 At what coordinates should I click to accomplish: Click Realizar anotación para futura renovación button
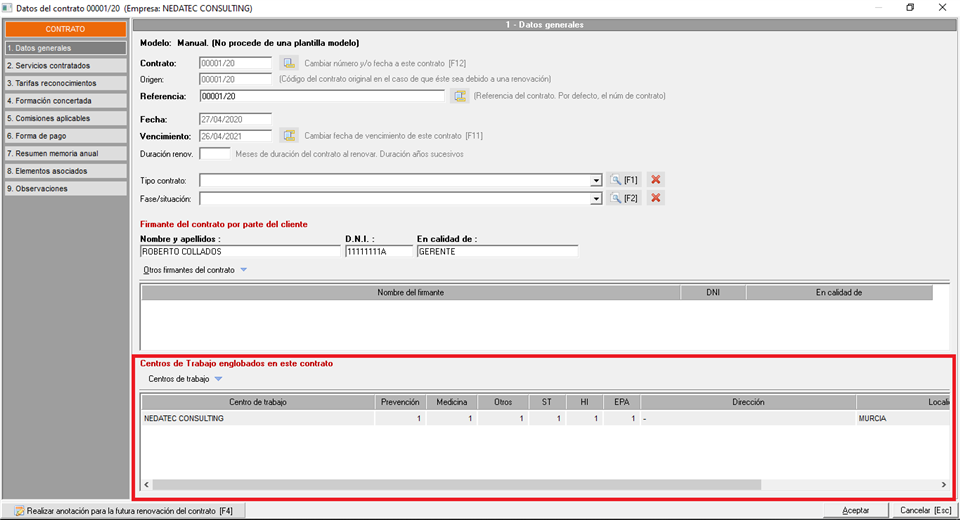pyautogui.click(x=124, y=511)
